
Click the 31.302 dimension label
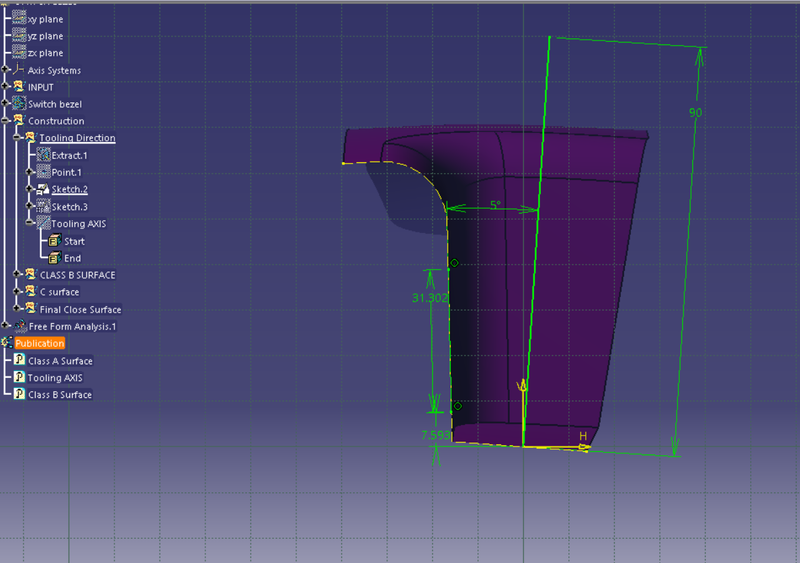429,298
